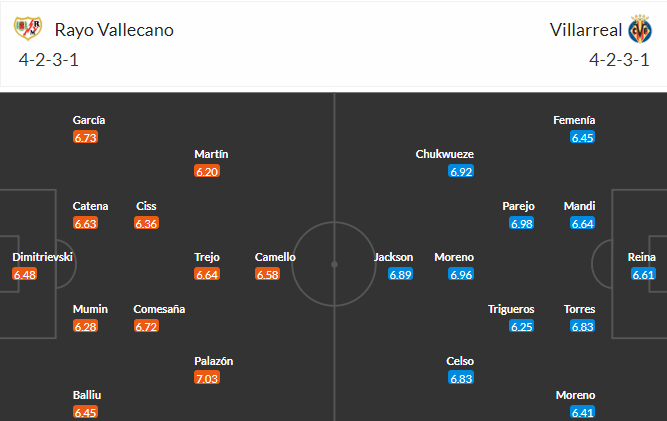667x421 pixels.
Task: Click the Rayo Vallecano club crest
Action: (28, 28)
